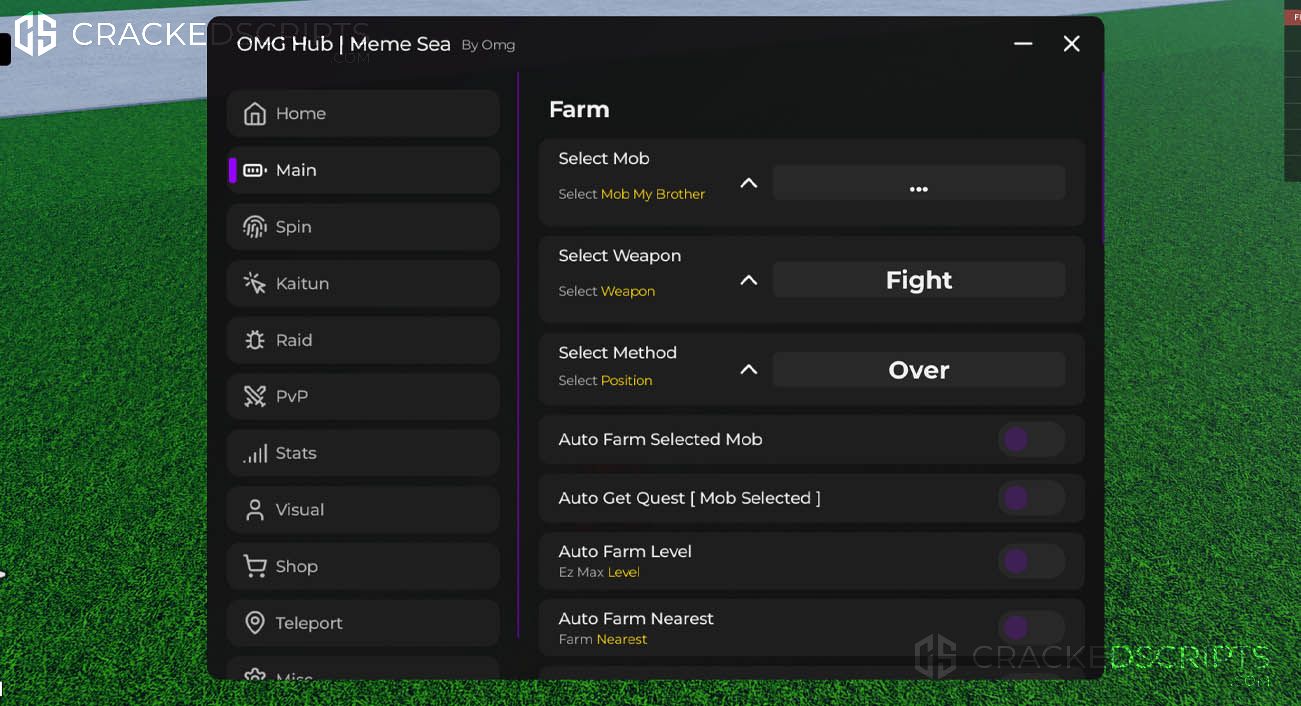Click the PvP crossed swords icon
This screenshot has height=706, width=1301.
[x=255, y=397]
